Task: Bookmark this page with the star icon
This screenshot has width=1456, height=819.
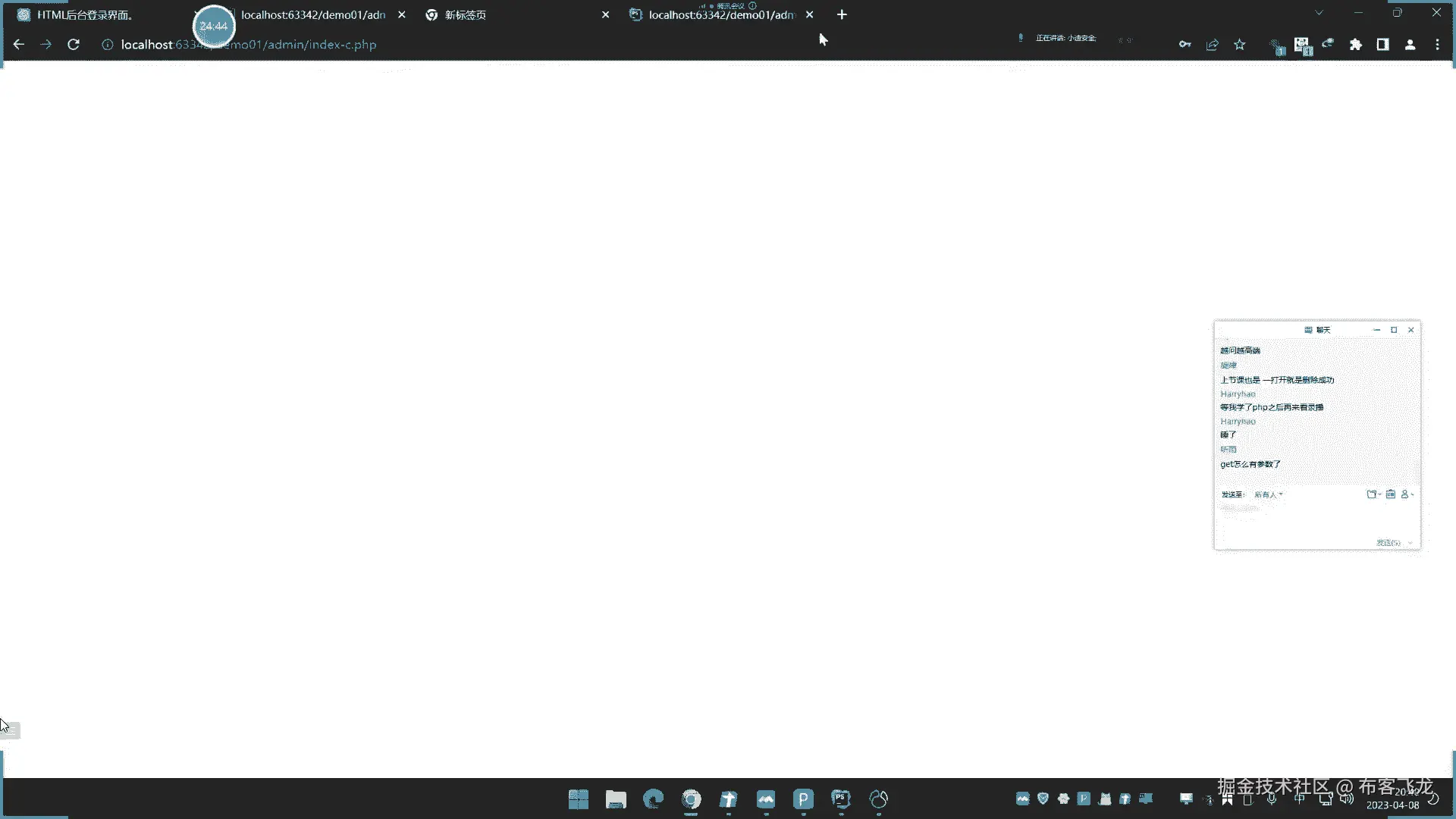Action: pyautogui.click(x=1240, y=45)
